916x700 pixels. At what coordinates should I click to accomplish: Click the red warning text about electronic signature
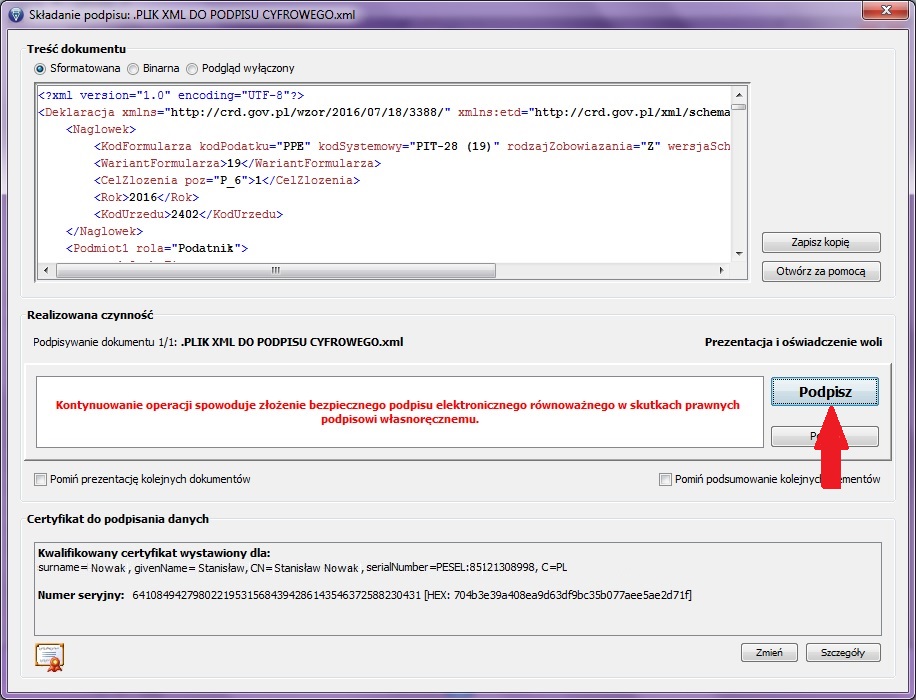pyautogui.click(x=398, y=412)
